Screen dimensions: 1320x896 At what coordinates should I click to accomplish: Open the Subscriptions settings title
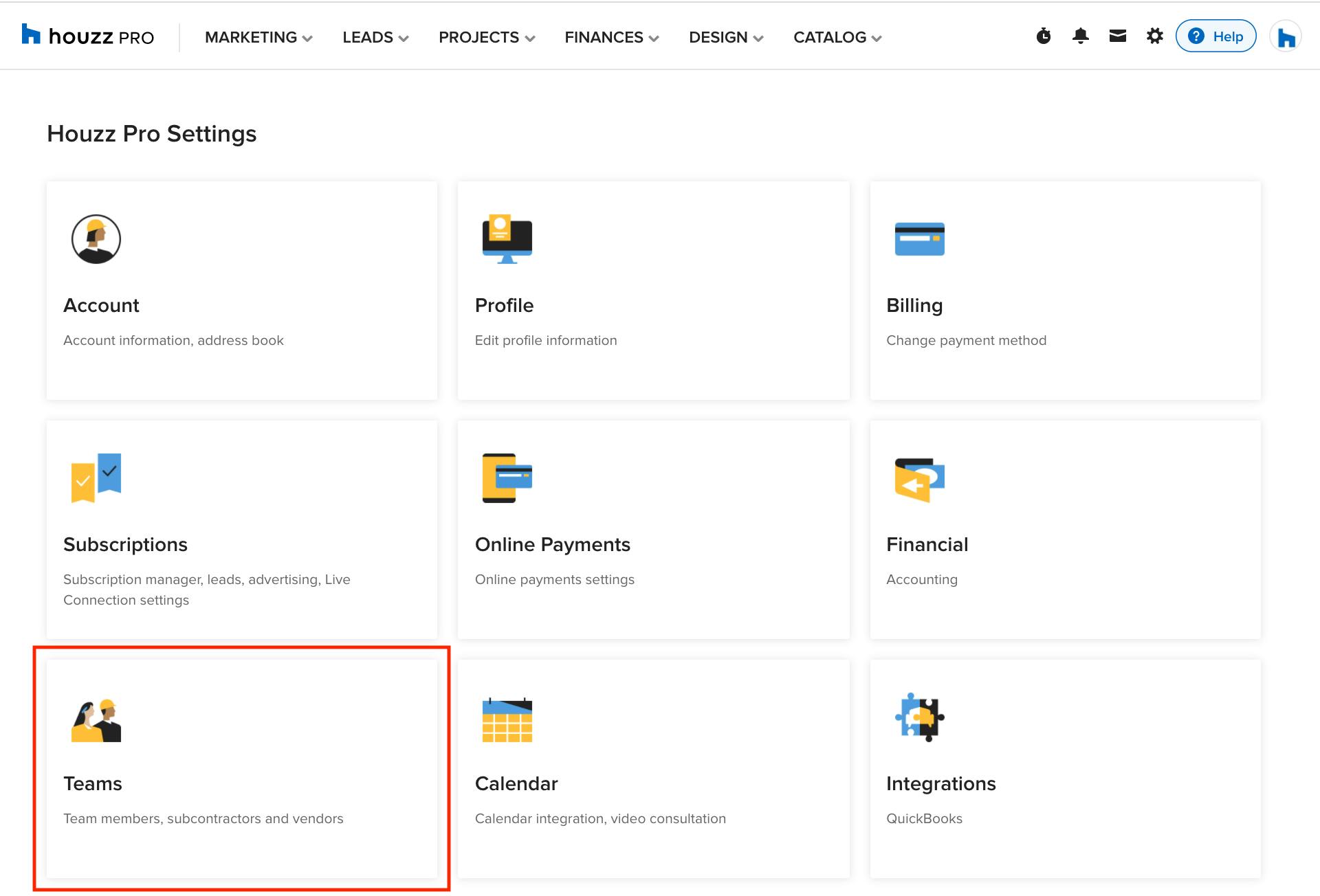(125, 544)
